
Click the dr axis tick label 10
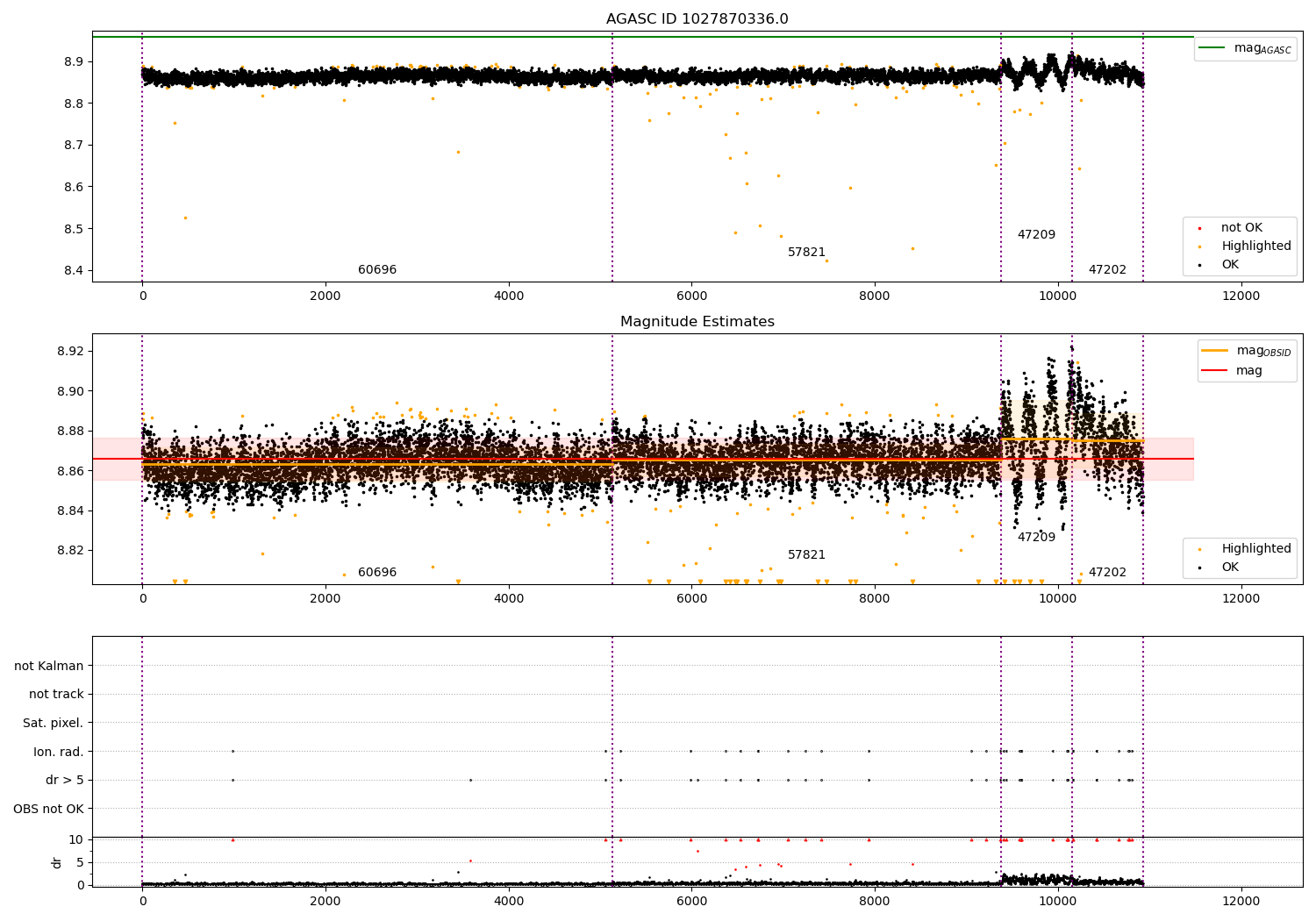pos(76,839)
